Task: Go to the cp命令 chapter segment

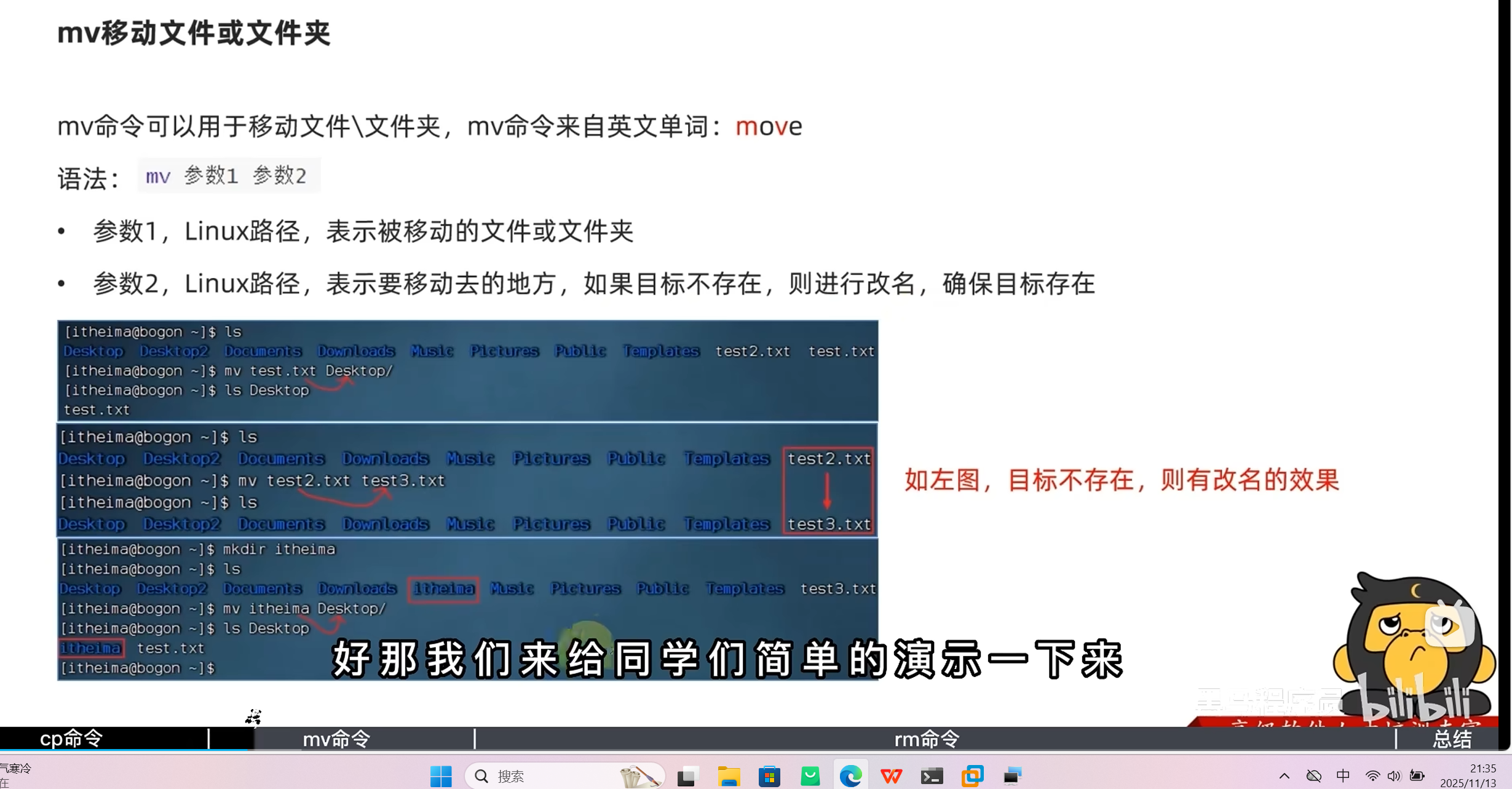Action: point(71,739)
